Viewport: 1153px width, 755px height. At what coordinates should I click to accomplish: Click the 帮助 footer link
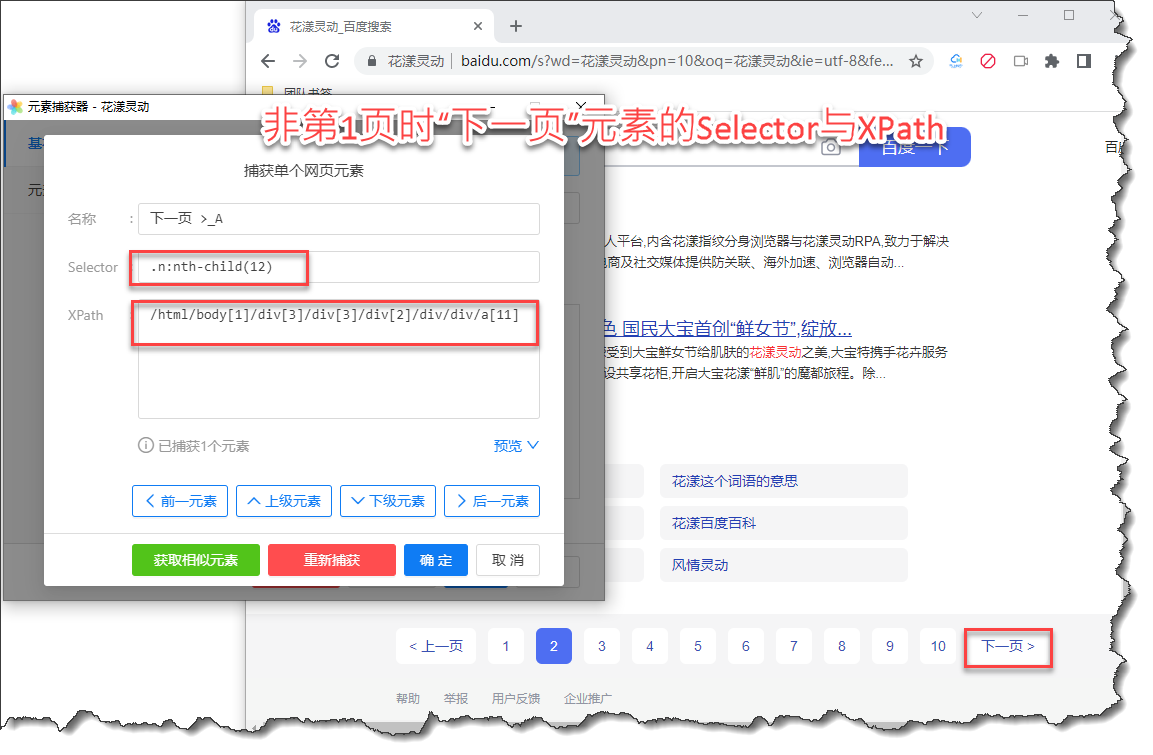click(x=408, y=698)
